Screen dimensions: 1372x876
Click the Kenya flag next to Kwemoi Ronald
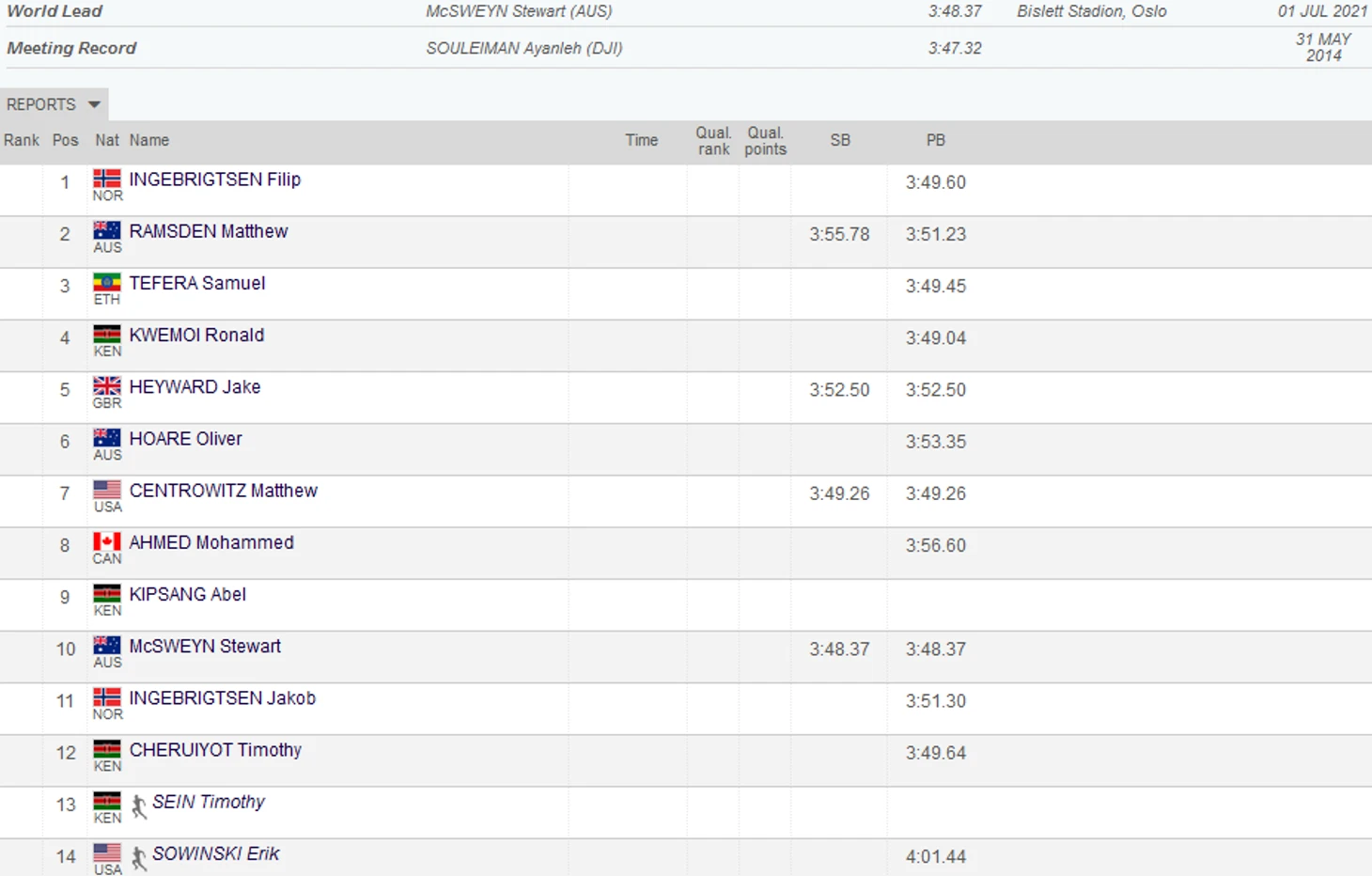[106, 334]
